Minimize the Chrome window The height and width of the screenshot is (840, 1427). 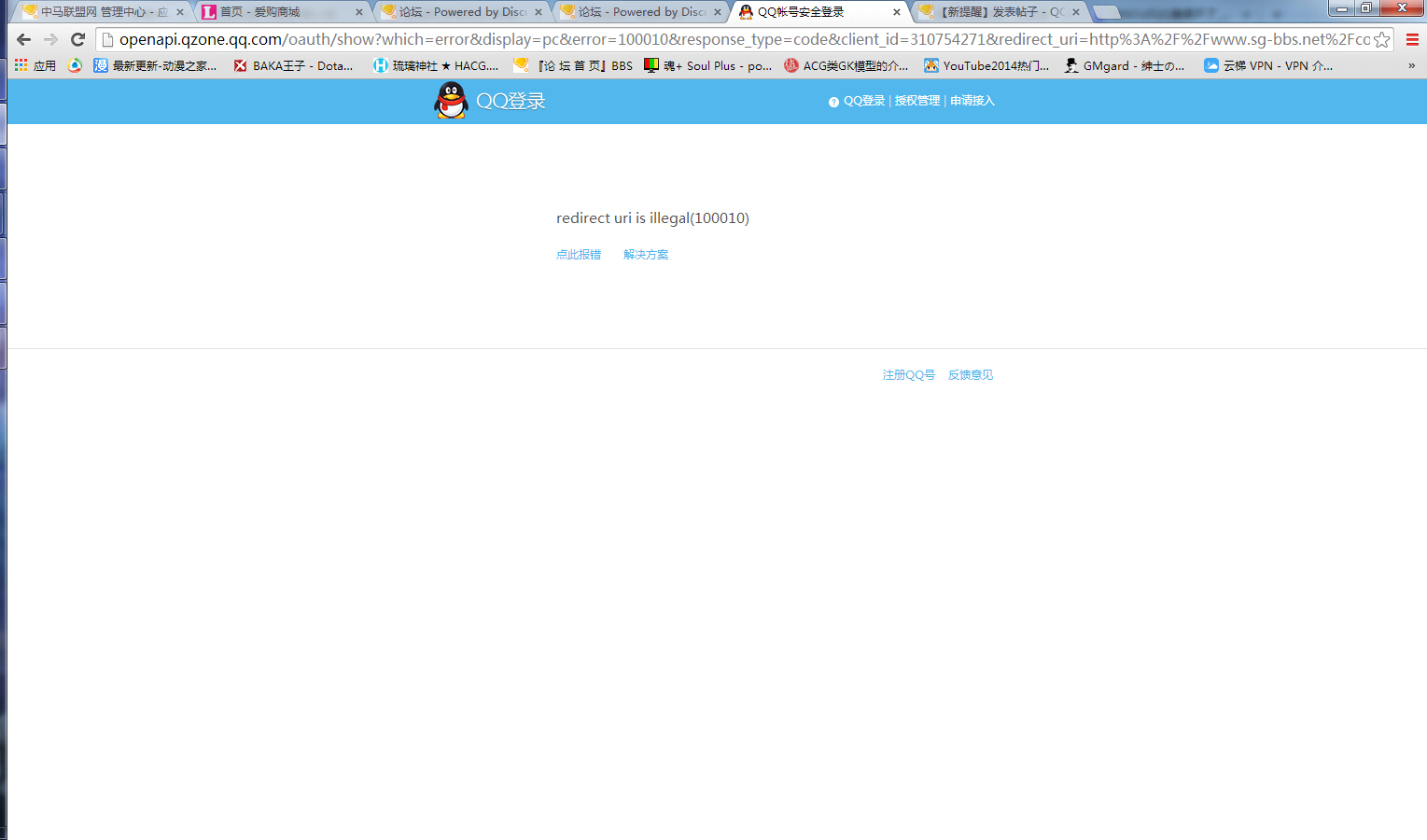pos(1341,8)
